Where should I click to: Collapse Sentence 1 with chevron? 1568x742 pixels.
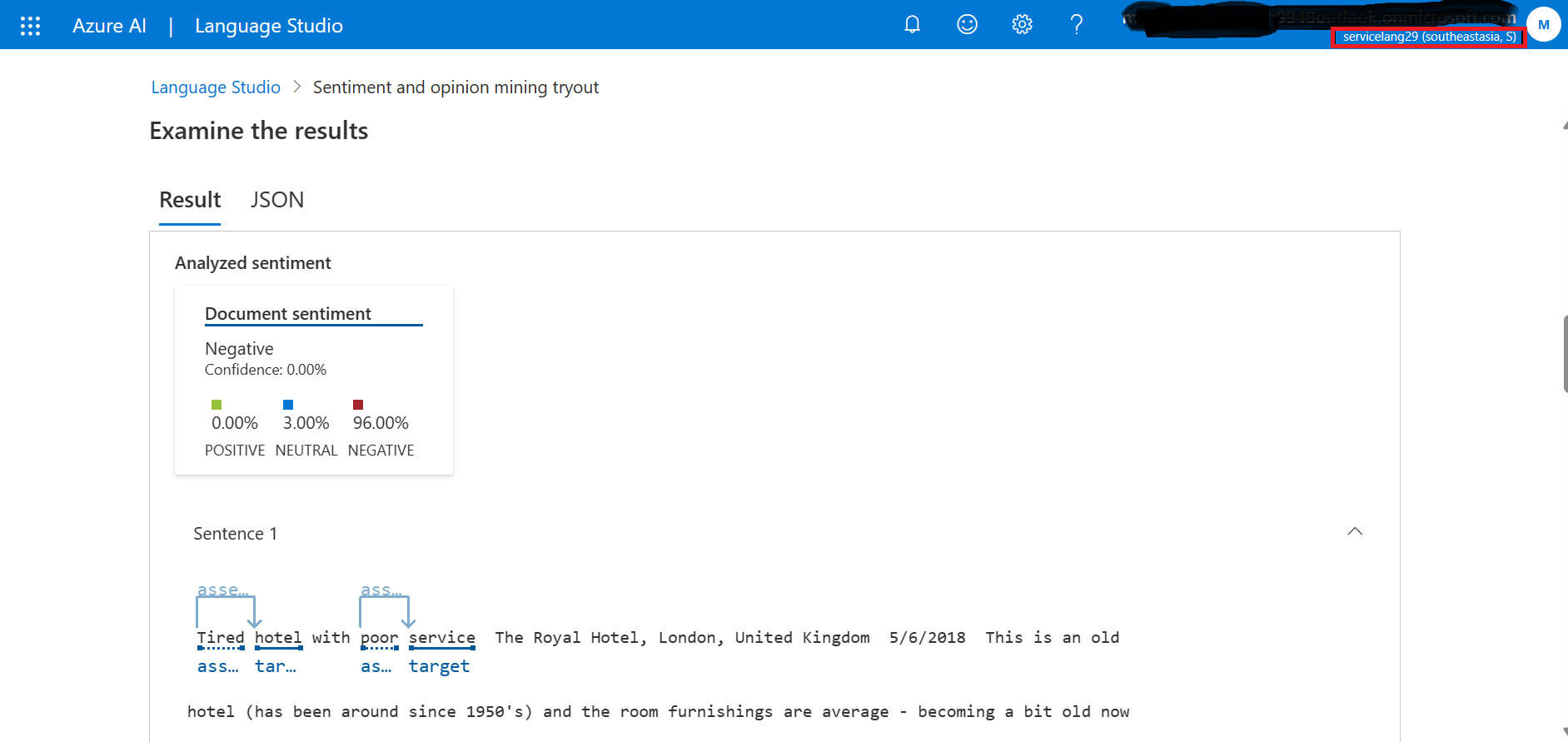(1355, 531)
